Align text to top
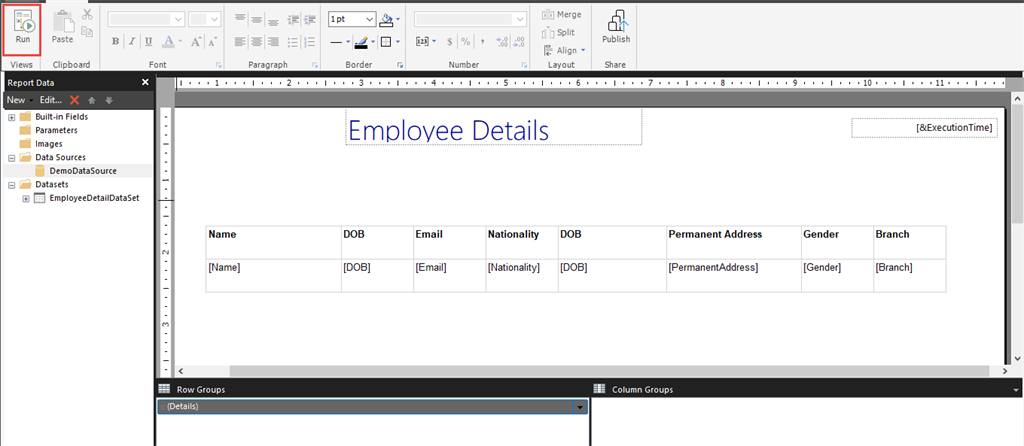The height and width of the screenshot is (446, 1024). click(241, 20)
